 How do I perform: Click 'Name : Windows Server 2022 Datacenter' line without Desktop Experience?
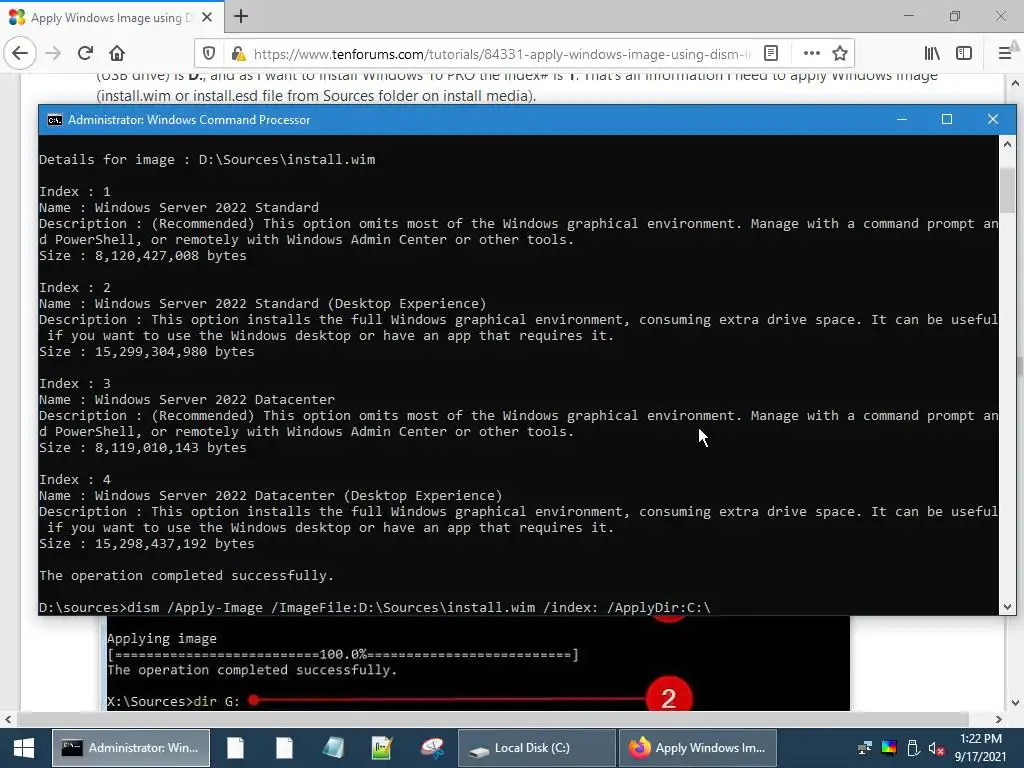187,400
